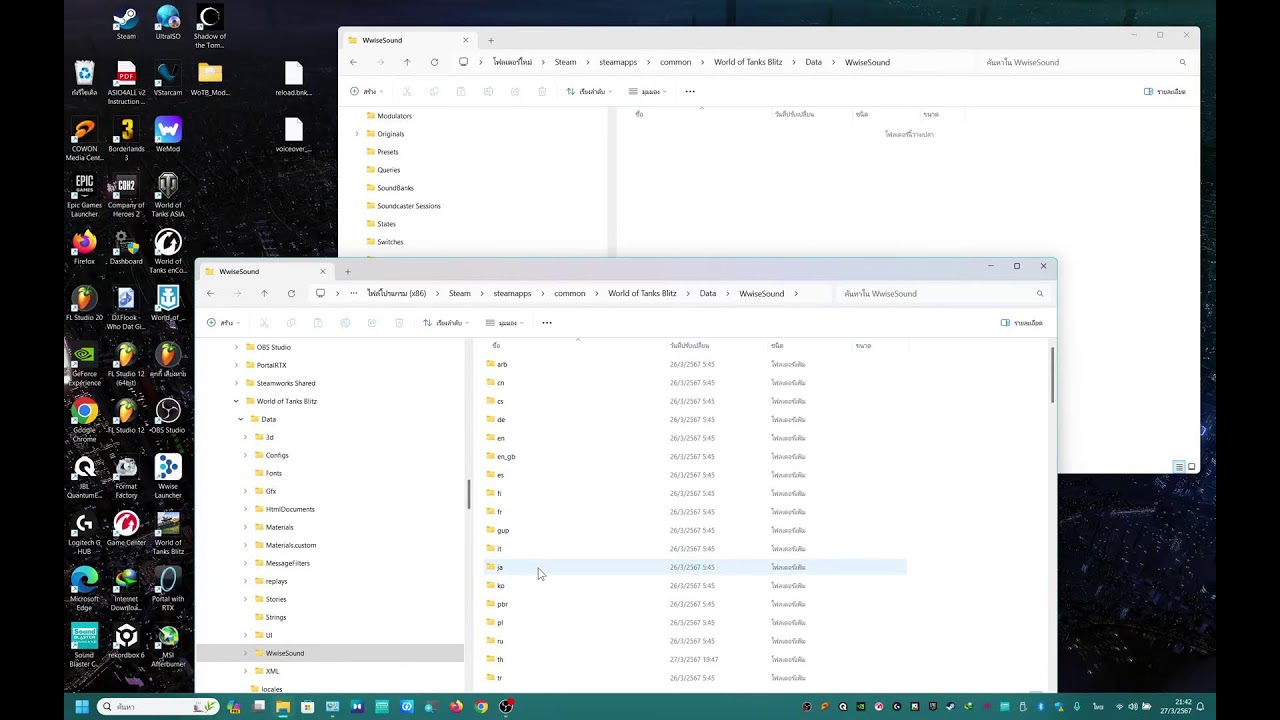Select PortalRTX in the folder tree
Screen dimensions: 1280x720
coord(271,365)
